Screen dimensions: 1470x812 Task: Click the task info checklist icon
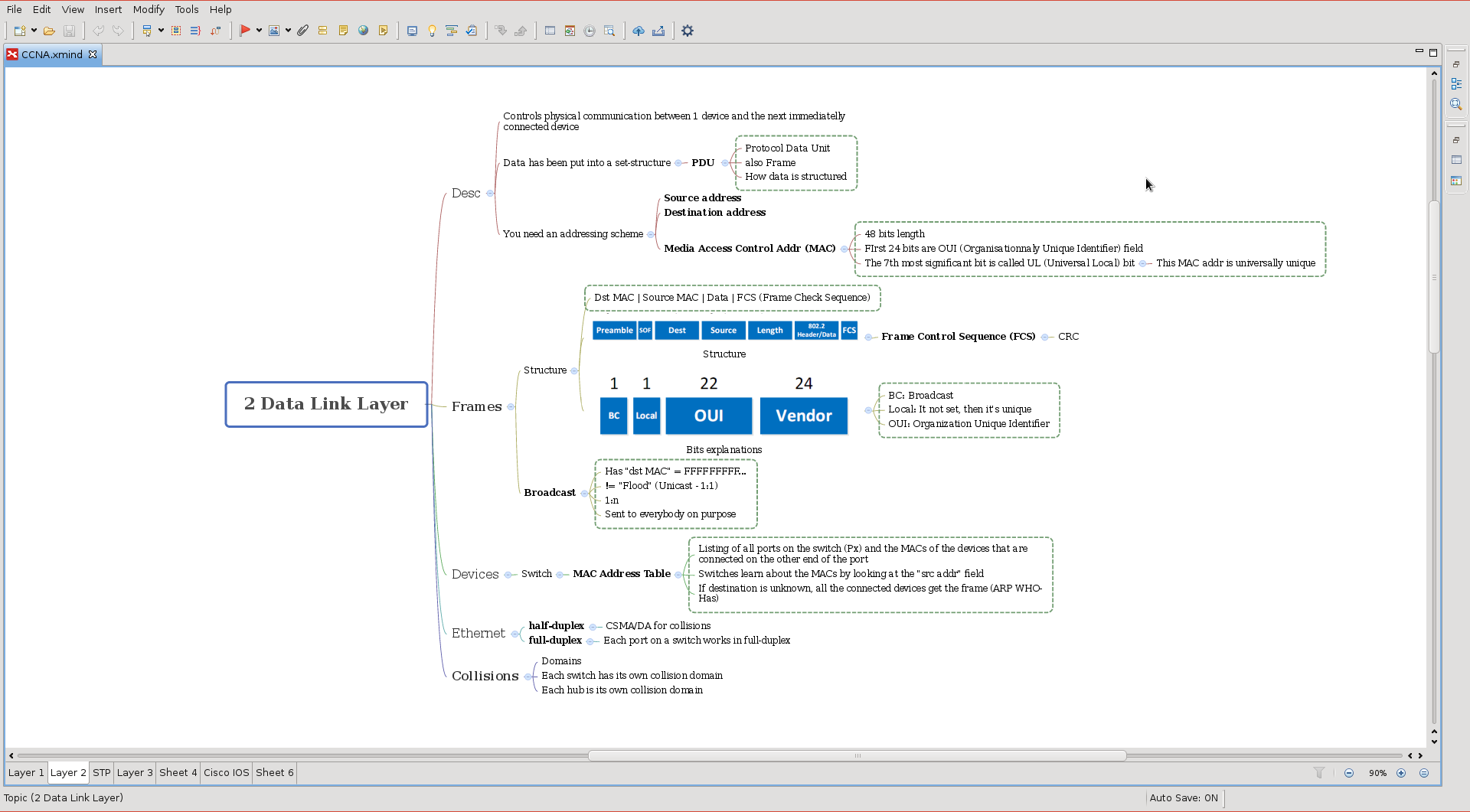point(472,31)
